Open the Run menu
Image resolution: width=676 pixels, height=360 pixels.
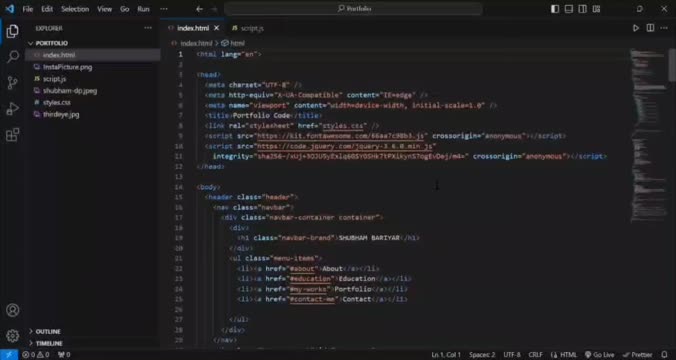click(143, 9)
